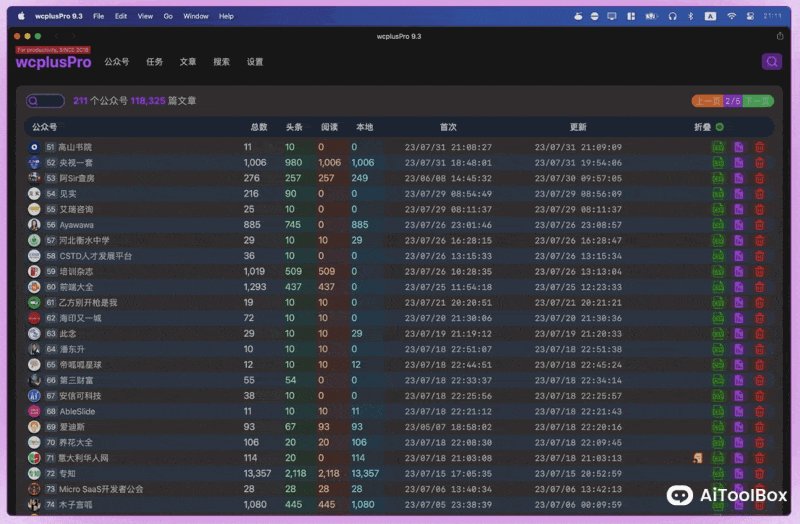Open the Edit menu in menu bar

[121, 16]
